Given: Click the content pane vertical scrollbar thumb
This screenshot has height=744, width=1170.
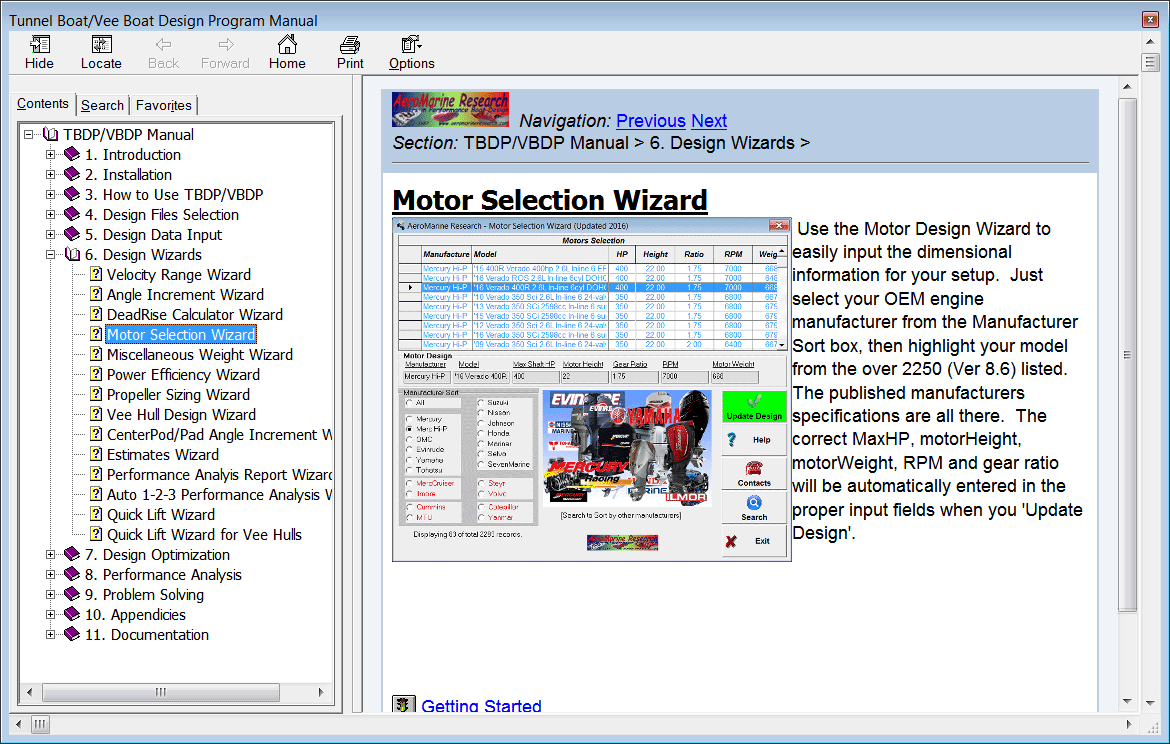Looking at the screenshot, I should tap(1127, 355).
